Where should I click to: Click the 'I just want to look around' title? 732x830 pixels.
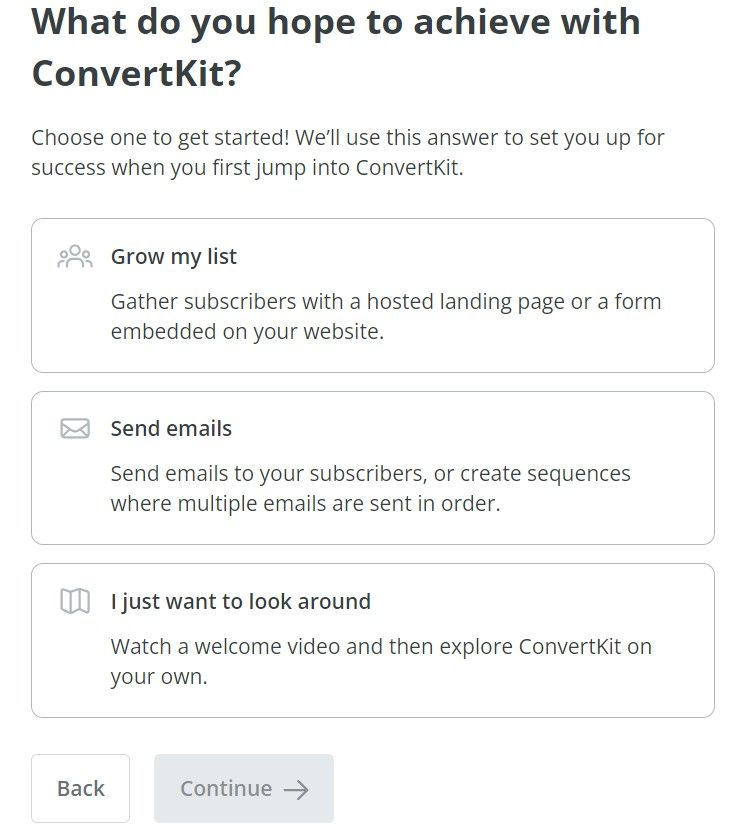point(241,602)
